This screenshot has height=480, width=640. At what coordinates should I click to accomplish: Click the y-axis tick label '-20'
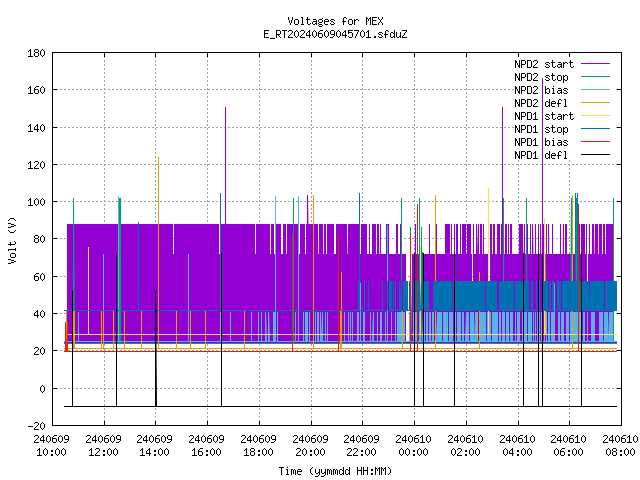[x=36, y=426]
